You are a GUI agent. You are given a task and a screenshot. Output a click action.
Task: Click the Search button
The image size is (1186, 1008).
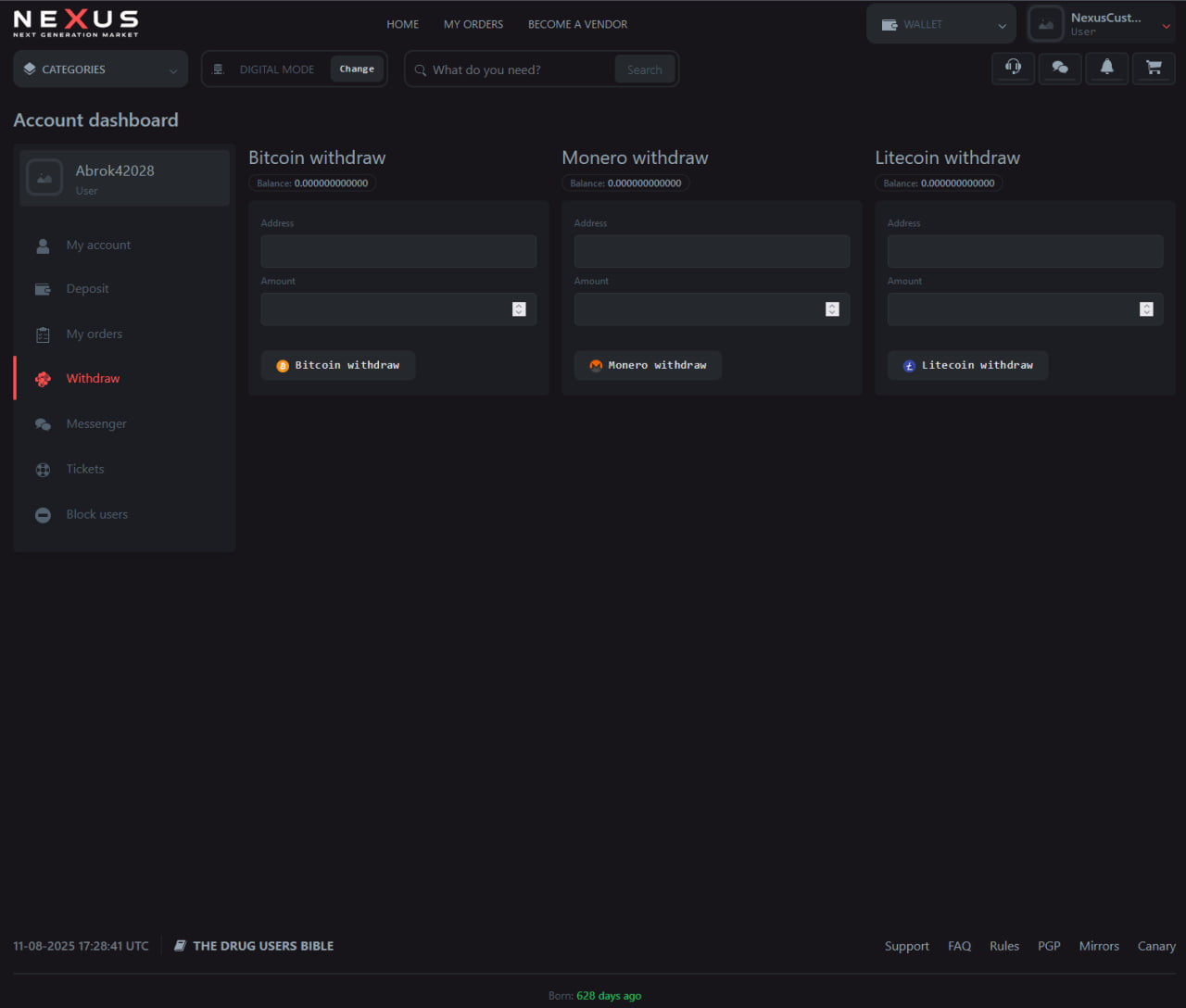click(644, 69)
